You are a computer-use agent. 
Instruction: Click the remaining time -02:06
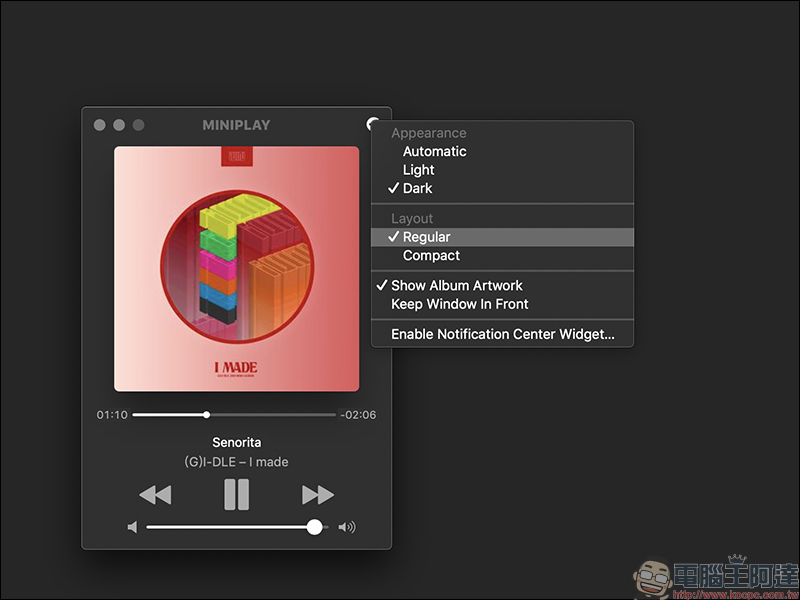(358, 415)
